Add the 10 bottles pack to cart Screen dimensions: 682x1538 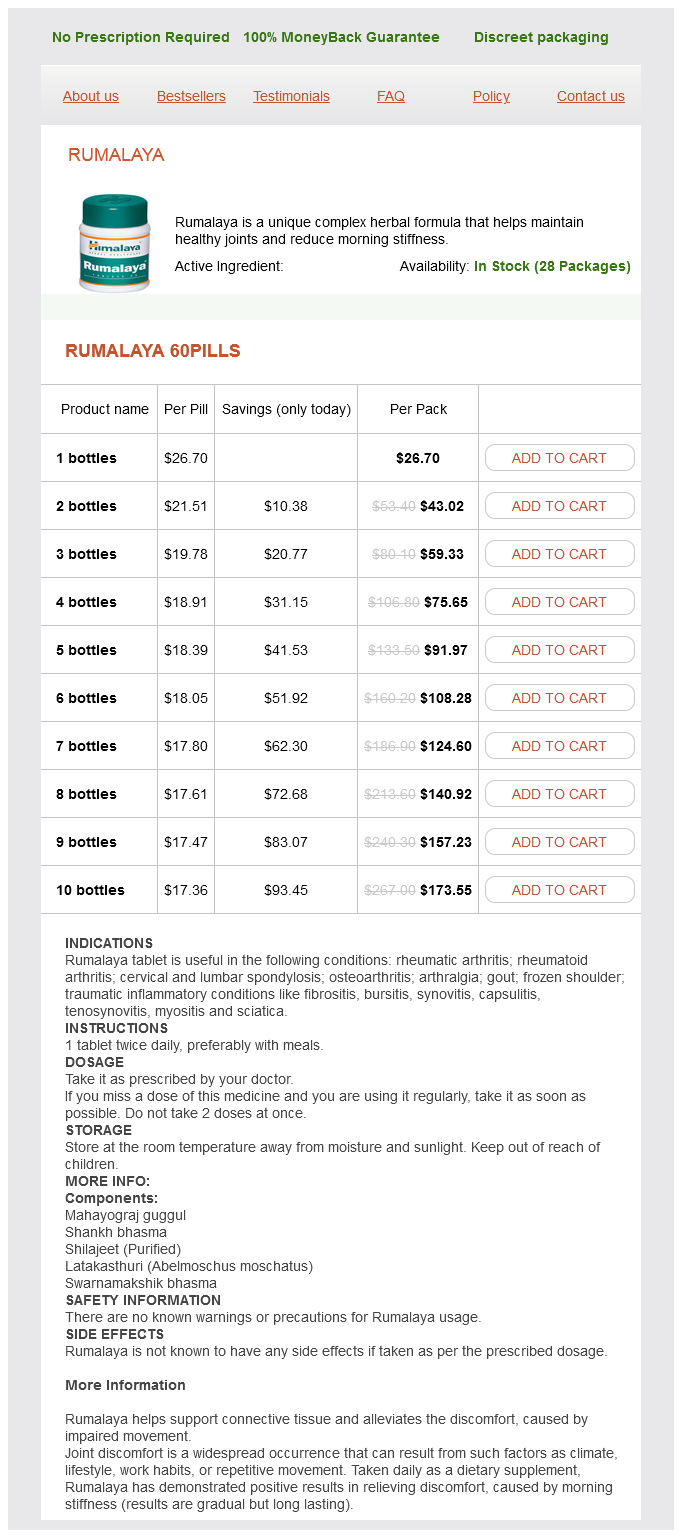pyautogui.click(x=559, y=890)
